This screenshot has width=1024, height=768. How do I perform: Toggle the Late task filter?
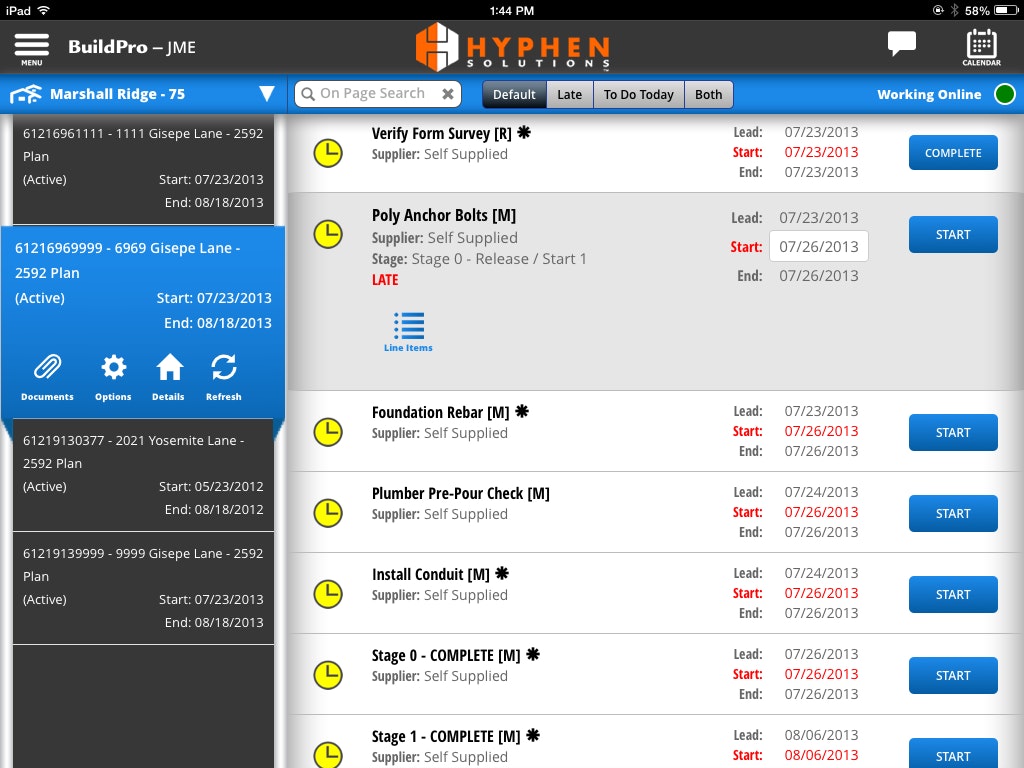pyautogui.click(x=569, y=94)
